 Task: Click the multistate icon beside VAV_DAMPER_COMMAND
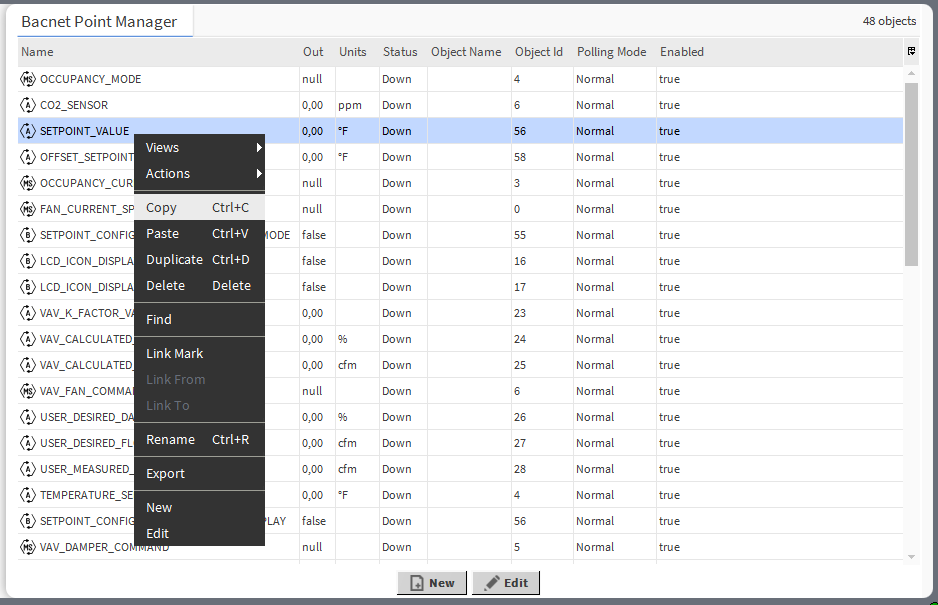[x=27, y=546]
